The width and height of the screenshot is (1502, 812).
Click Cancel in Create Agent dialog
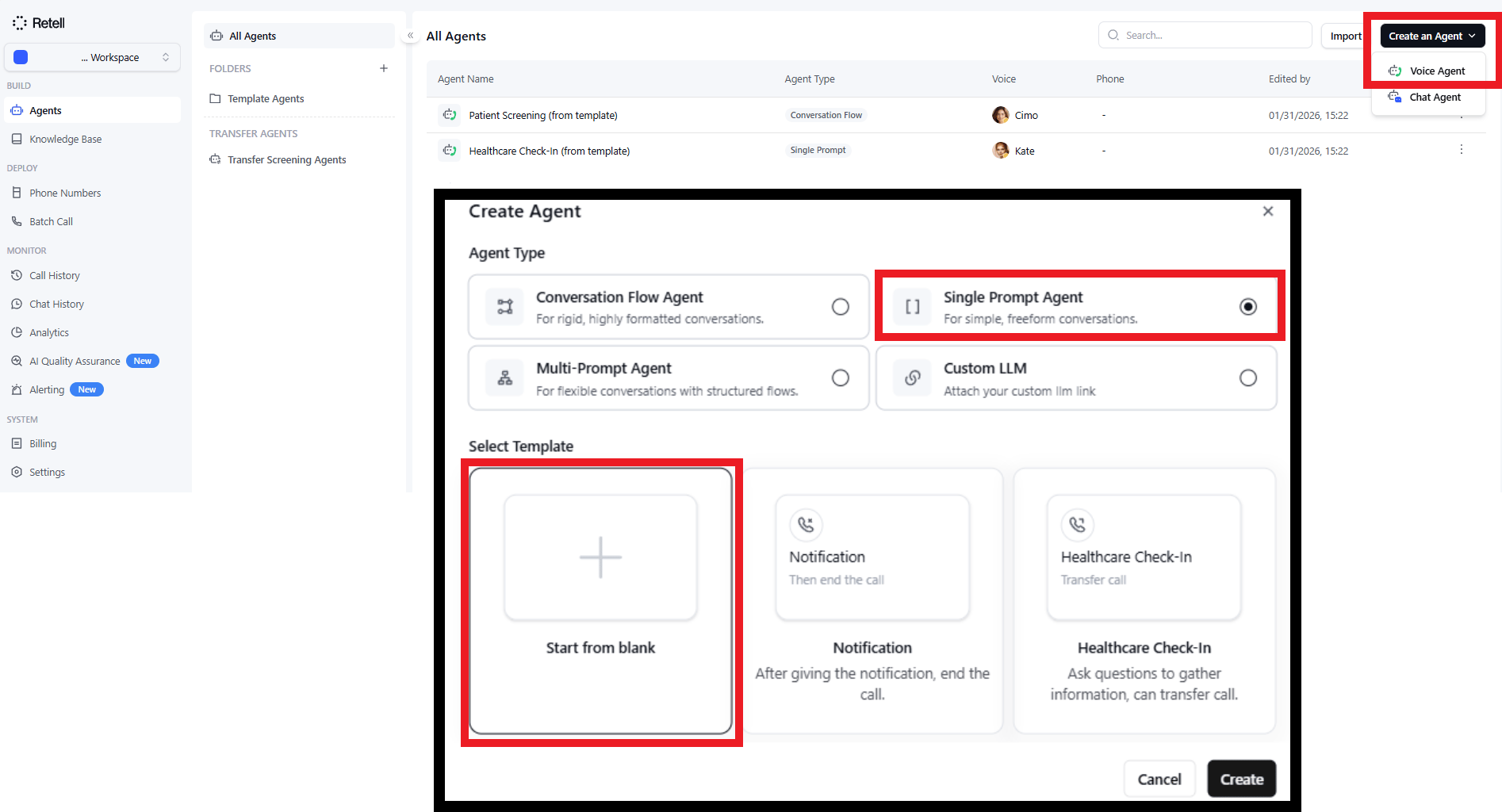coord(1159,779)
